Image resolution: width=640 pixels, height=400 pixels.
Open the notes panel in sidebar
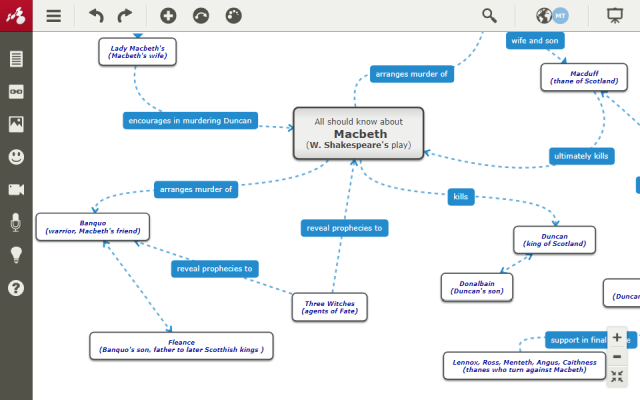click(x=16, y=59)
